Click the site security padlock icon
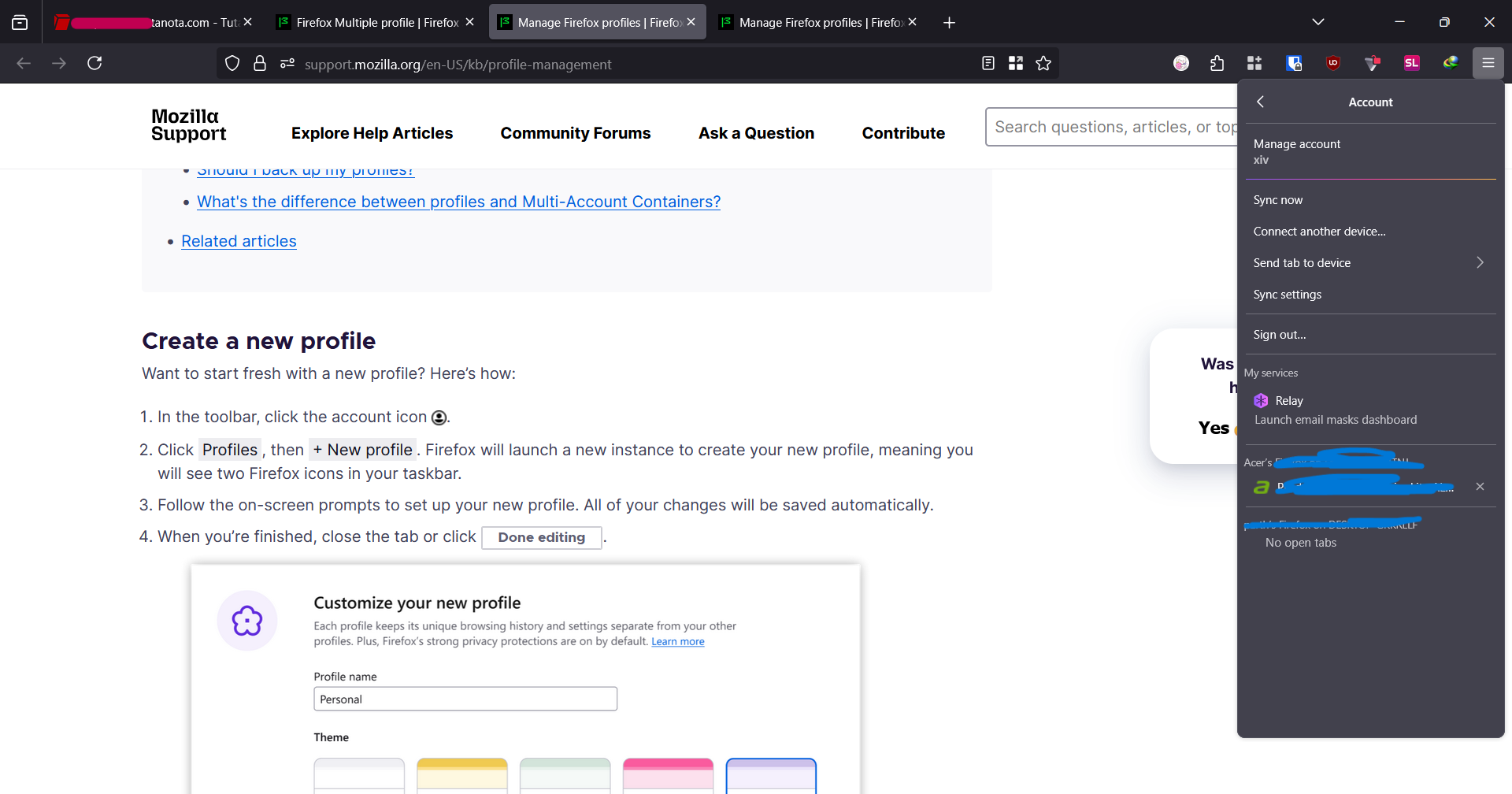This screenshot has width=1512, height=794. point(260,63)
